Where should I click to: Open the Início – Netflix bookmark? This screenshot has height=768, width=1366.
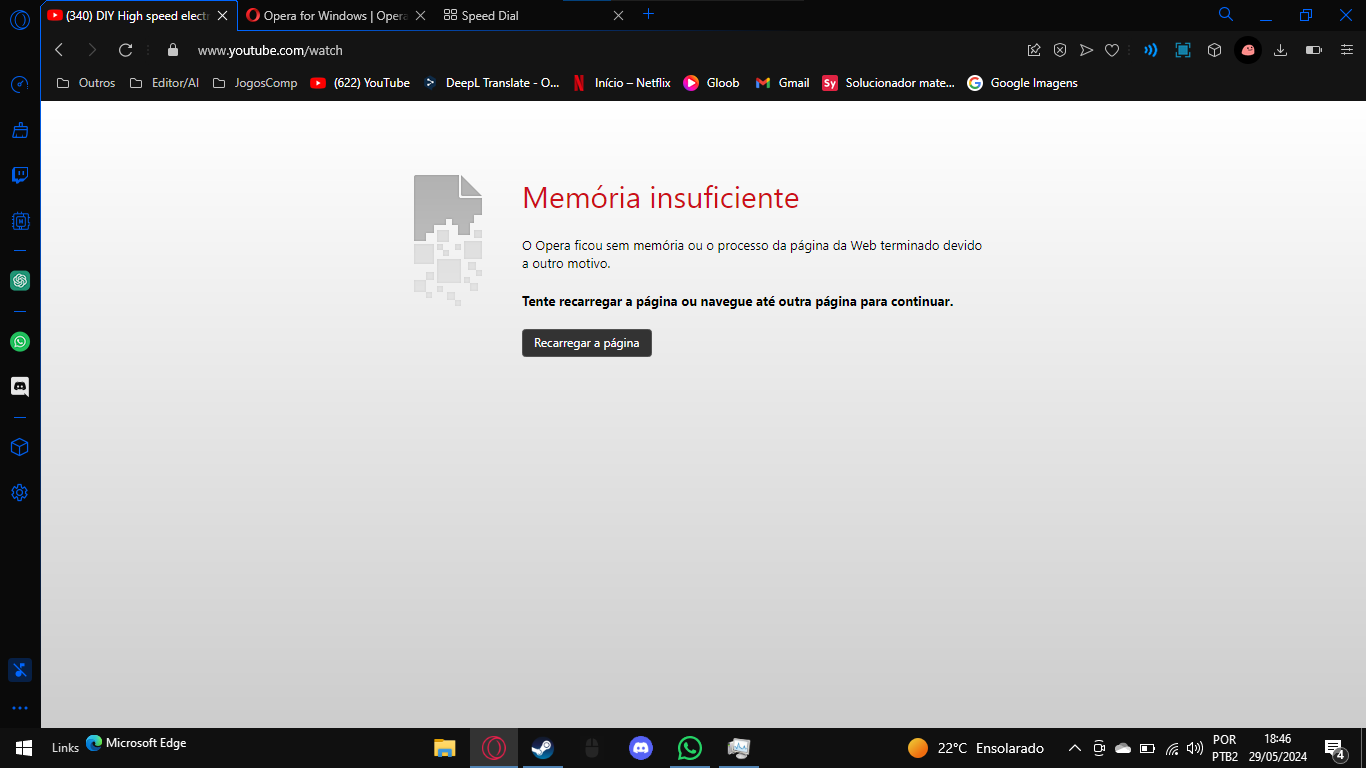tap(621, 83)
